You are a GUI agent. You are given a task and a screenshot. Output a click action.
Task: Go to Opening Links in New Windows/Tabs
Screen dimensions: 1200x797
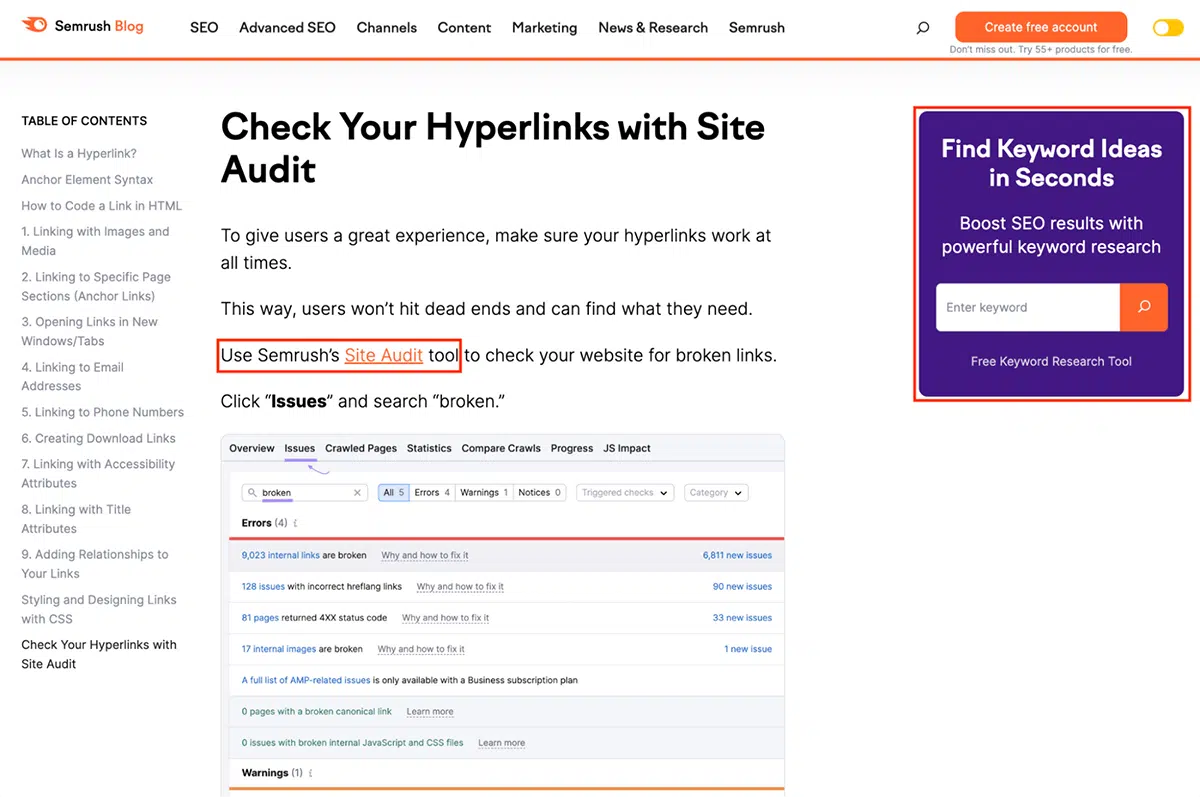pos(89,331)
